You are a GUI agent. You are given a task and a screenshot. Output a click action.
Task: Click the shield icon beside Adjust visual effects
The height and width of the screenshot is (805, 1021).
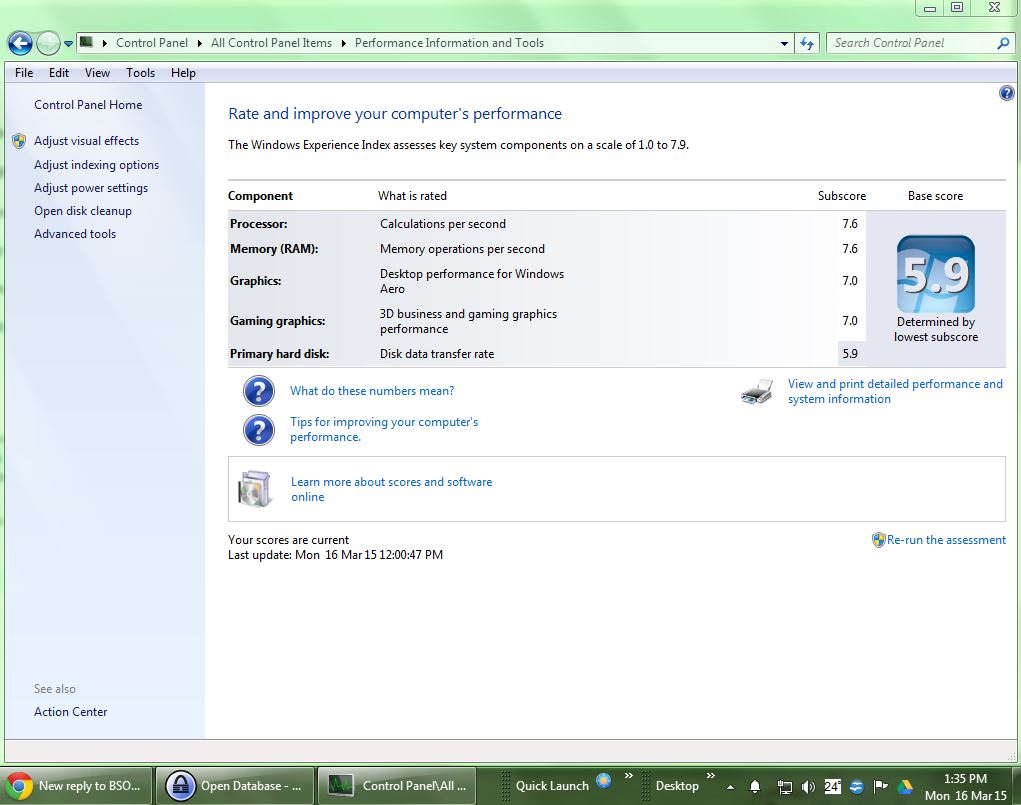[x=20, y=141]
